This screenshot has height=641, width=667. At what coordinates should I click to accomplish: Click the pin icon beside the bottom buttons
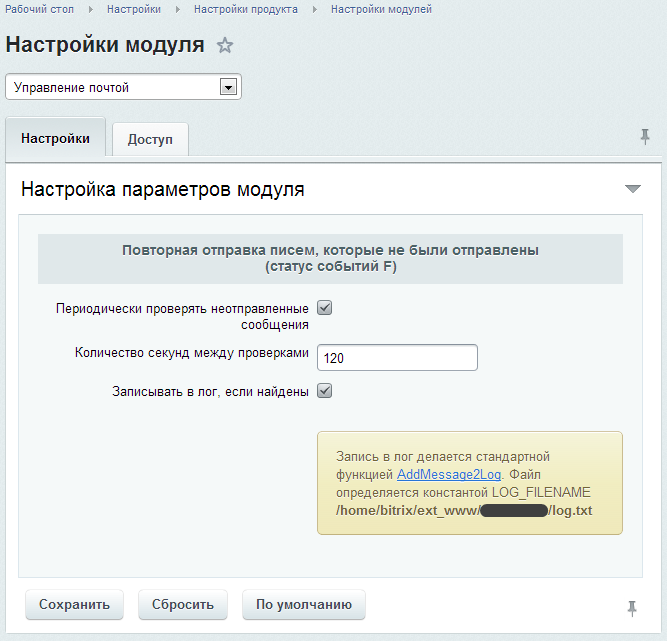coord(631,607)
